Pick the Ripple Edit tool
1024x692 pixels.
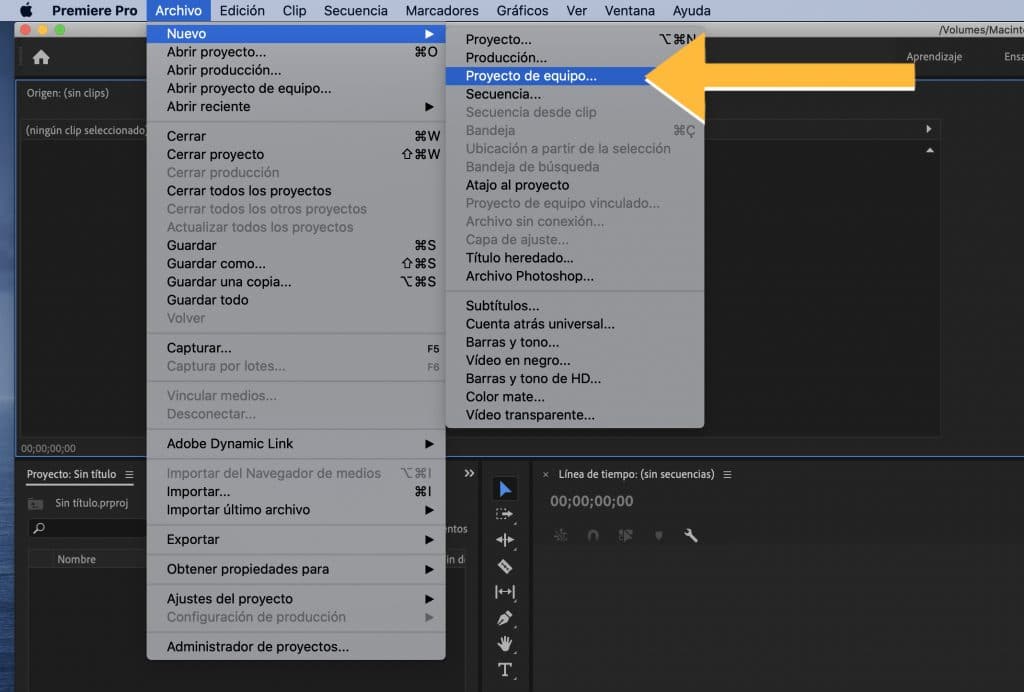tap(505, 540)
